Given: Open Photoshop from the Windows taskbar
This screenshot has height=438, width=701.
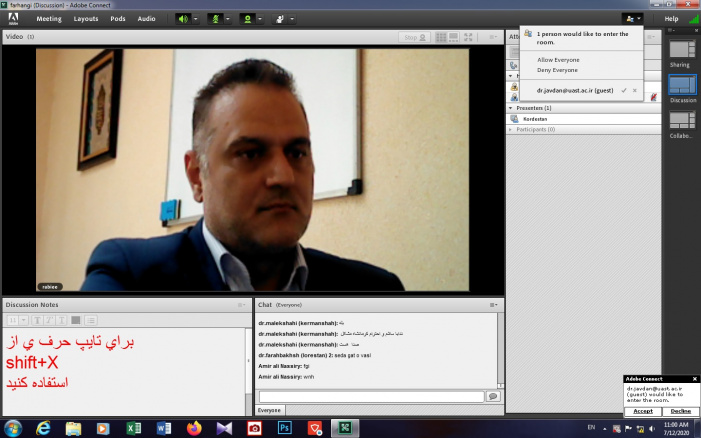Looking at the screenshot, I should [x=284, y=428].
